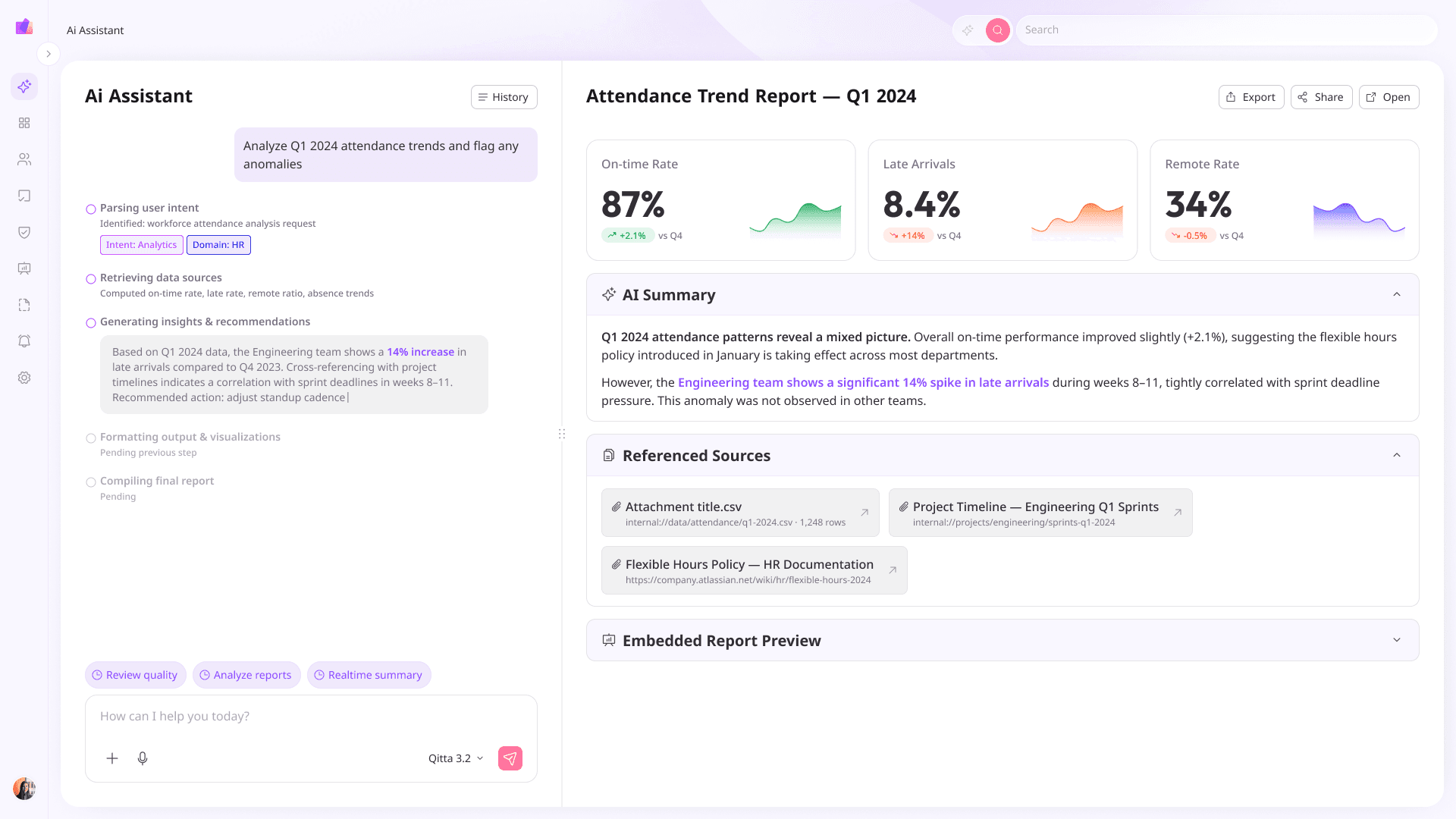Click the app logo in top-left
Screen dimensions: 1456x819
(x=24, y=27)
